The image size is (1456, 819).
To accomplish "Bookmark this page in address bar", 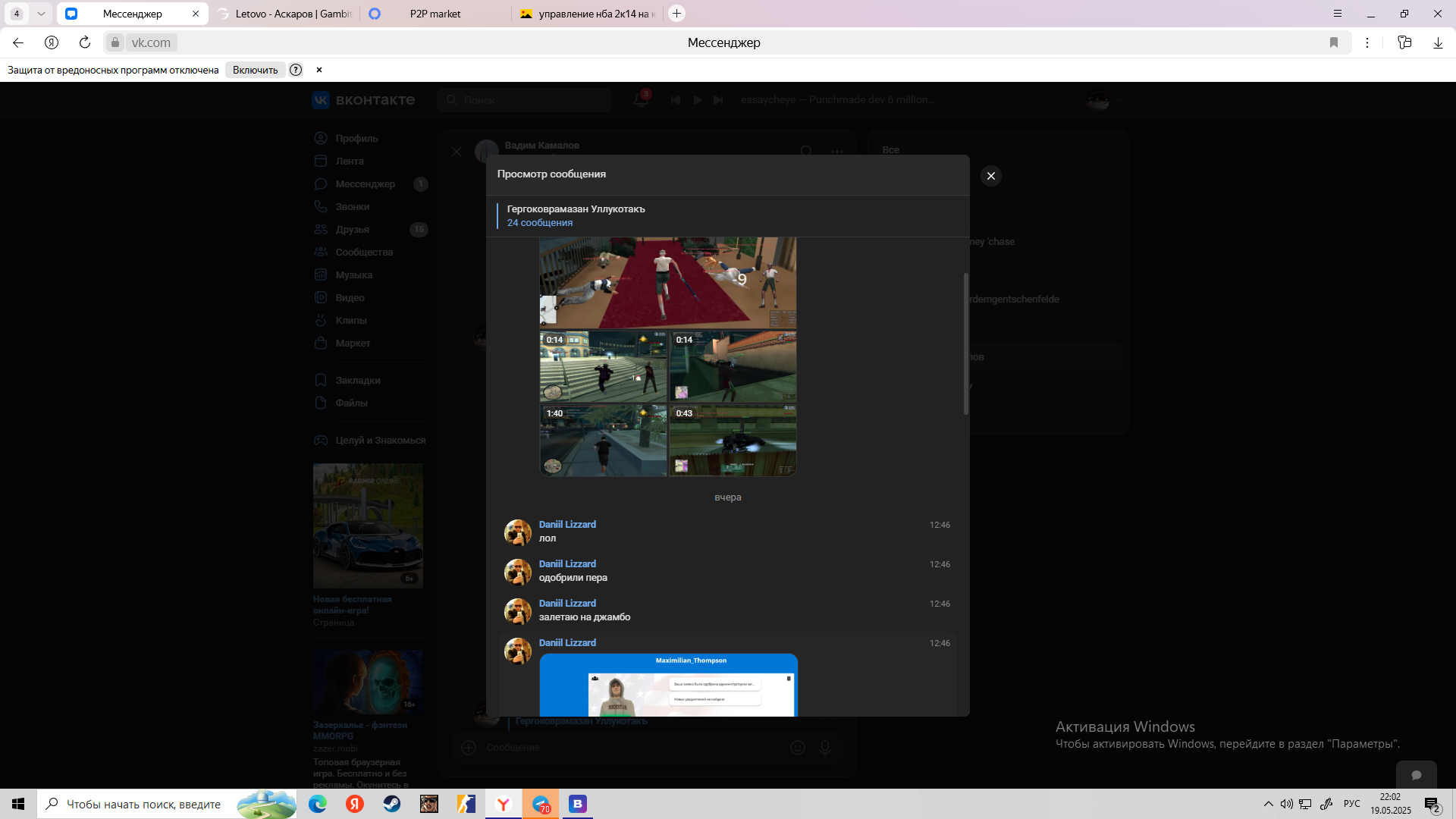I will coord(1334,42).
